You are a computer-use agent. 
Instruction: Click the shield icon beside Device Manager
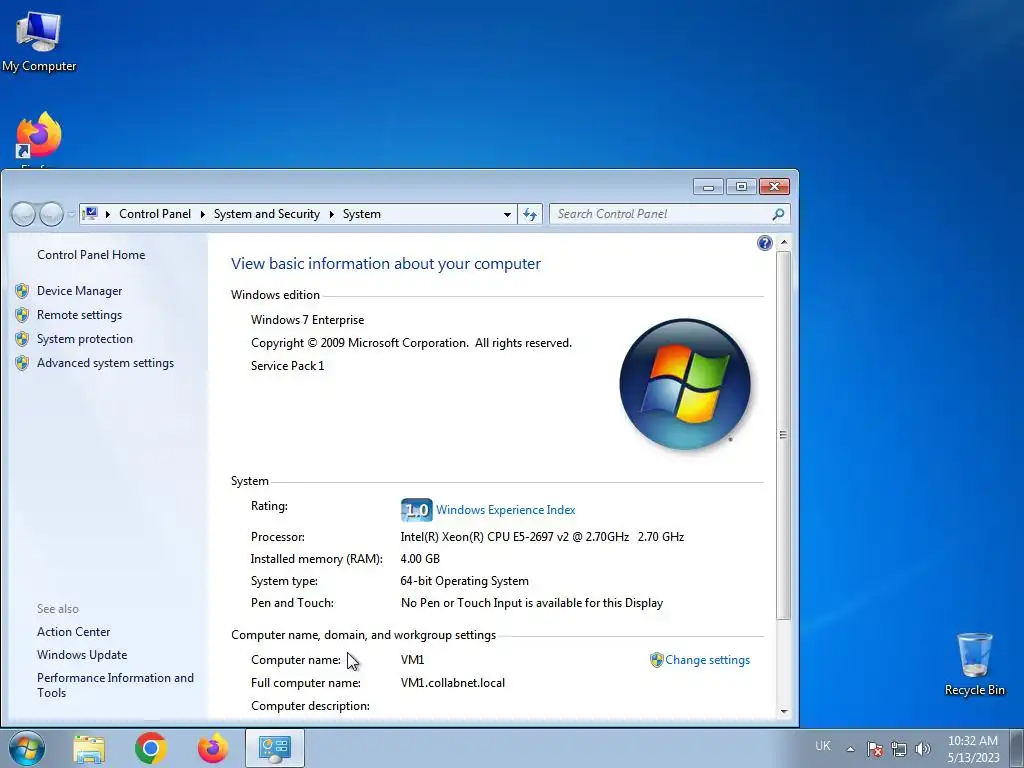[22, 291]
